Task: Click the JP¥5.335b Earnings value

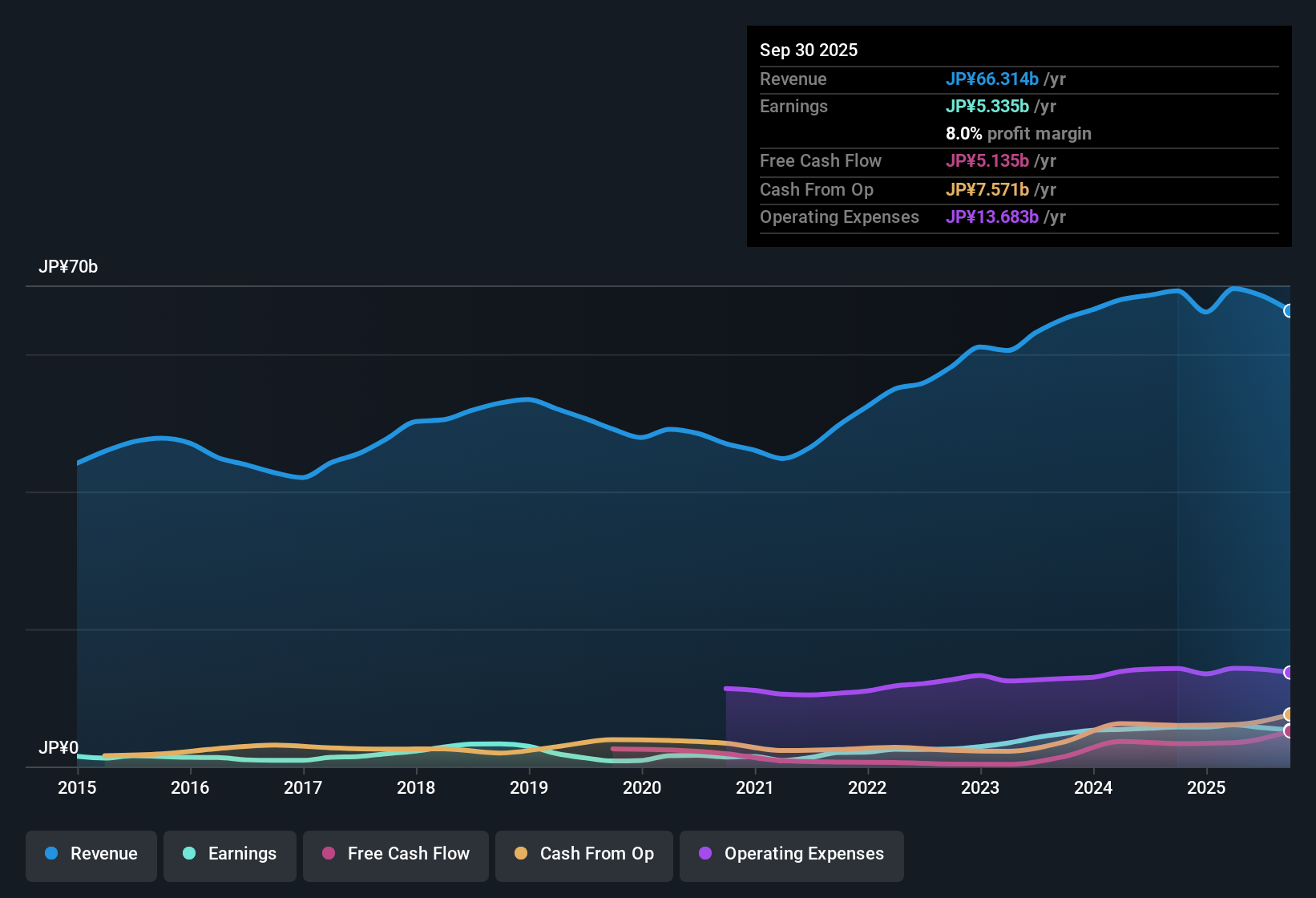Action: 987,106
